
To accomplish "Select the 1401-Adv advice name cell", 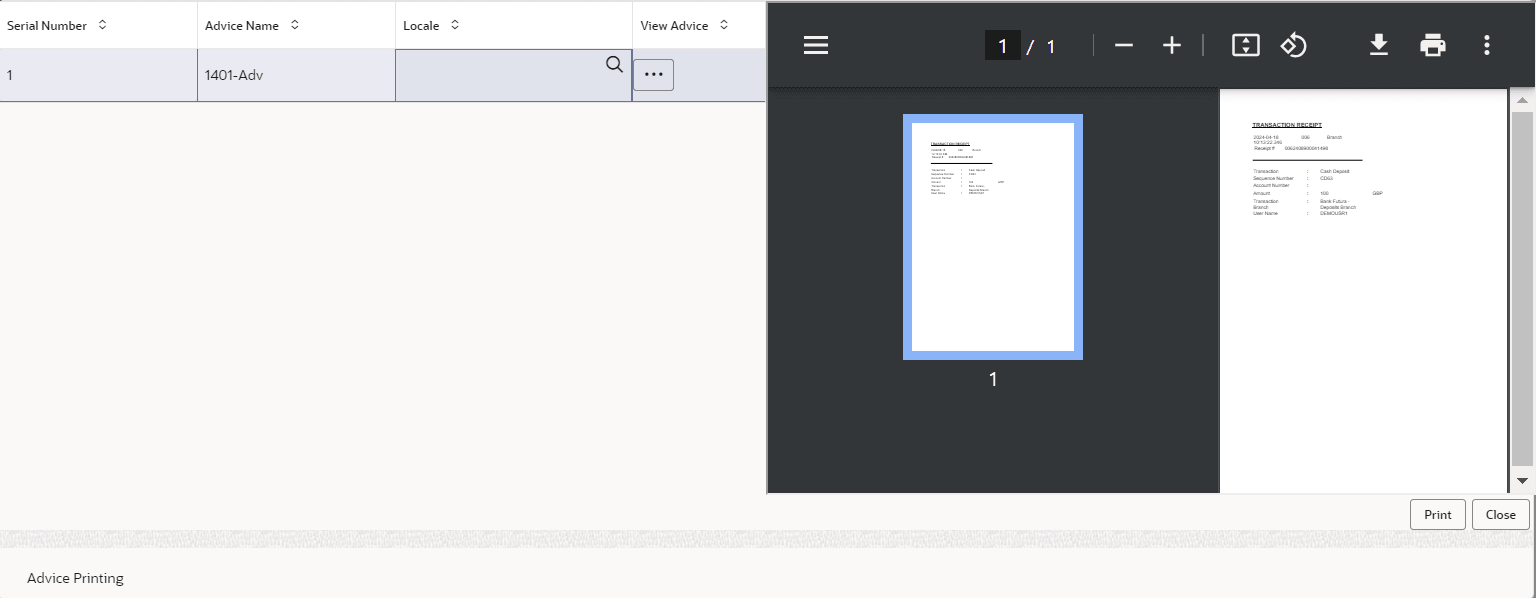I will (296, 75).
